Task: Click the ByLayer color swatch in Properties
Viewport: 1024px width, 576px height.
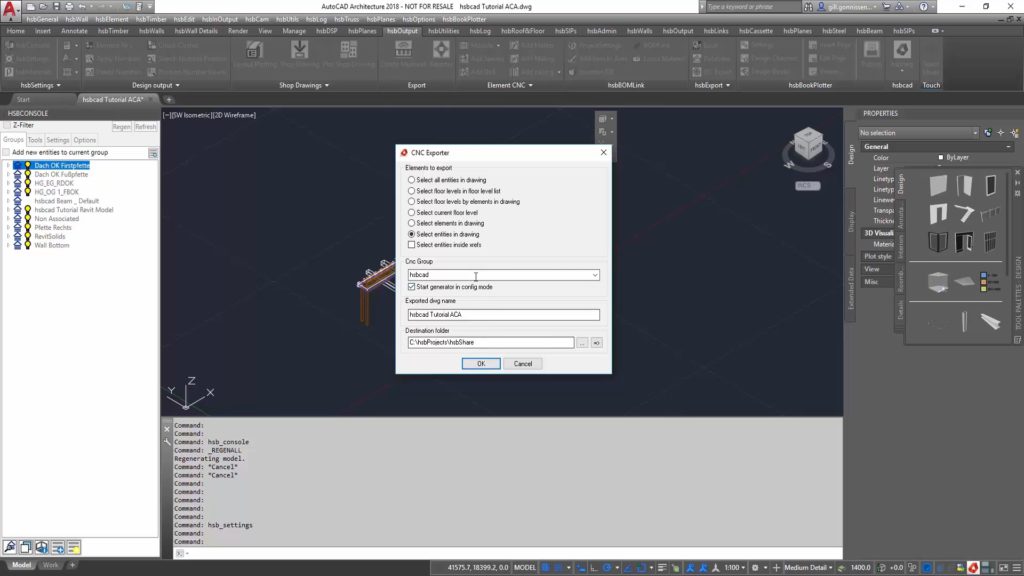Action: pyautogui.click(x=941, y=157)
